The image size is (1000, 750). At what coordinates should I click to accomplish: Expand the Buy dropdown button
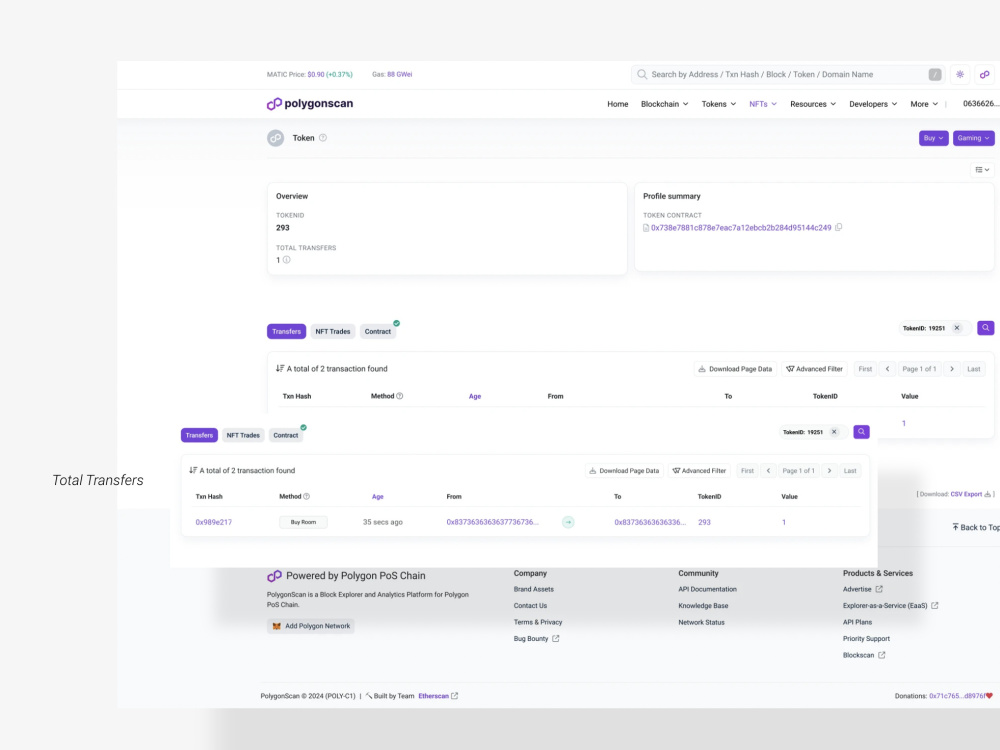tap(933, 138)
